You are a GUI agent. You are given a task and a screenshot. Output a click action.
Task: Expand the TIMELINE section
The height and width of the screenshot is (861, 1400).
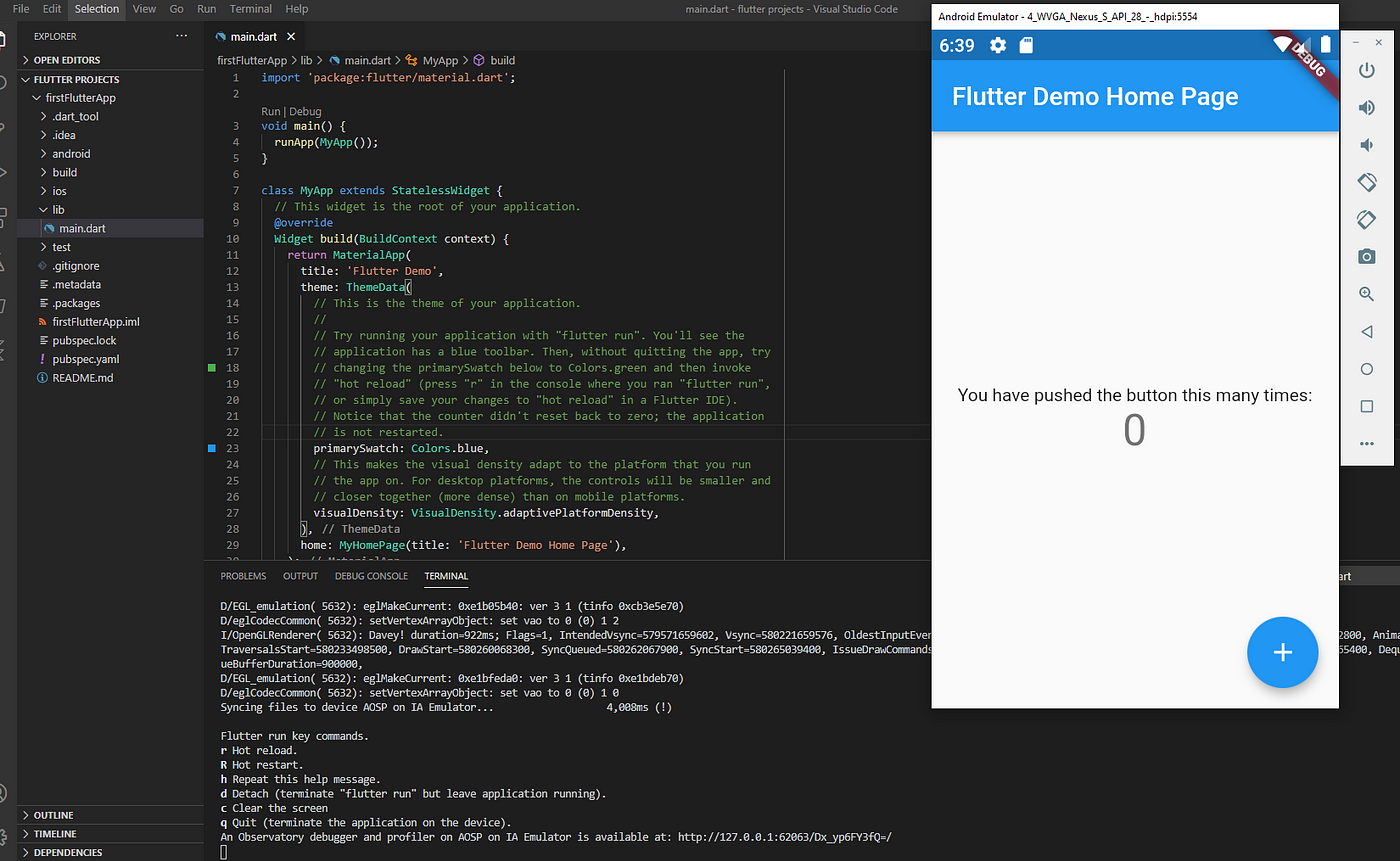110,834
